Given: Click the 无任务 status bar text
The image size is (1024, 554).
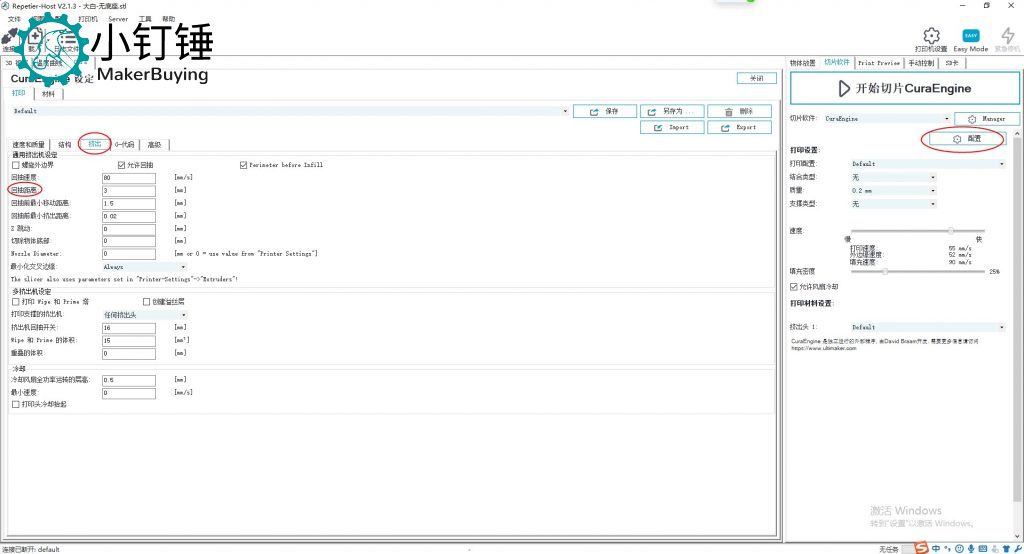Looking at the screenshot, I should 888,549.
